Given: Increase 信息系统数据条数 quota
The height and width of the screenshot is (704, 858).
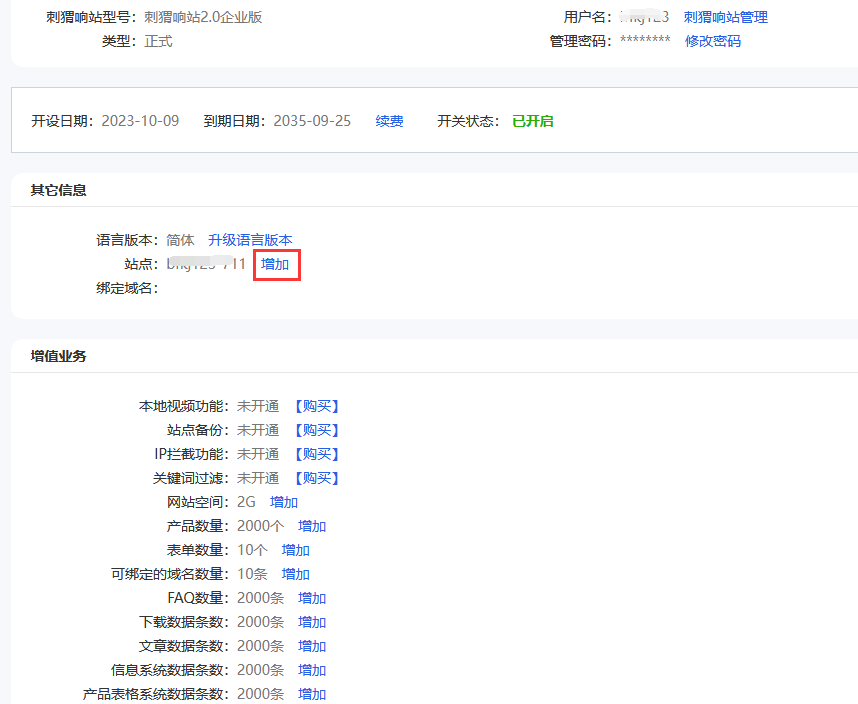Looking at the screenshot, I should pyautogui.click(x=311, y=669).
